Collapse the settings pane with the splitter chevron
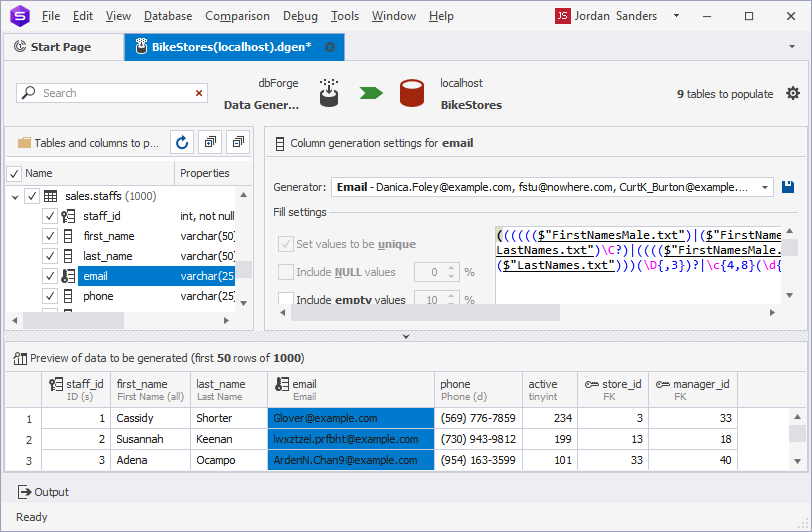Viewport: 812px width, 532px height. tap(406, 336)
